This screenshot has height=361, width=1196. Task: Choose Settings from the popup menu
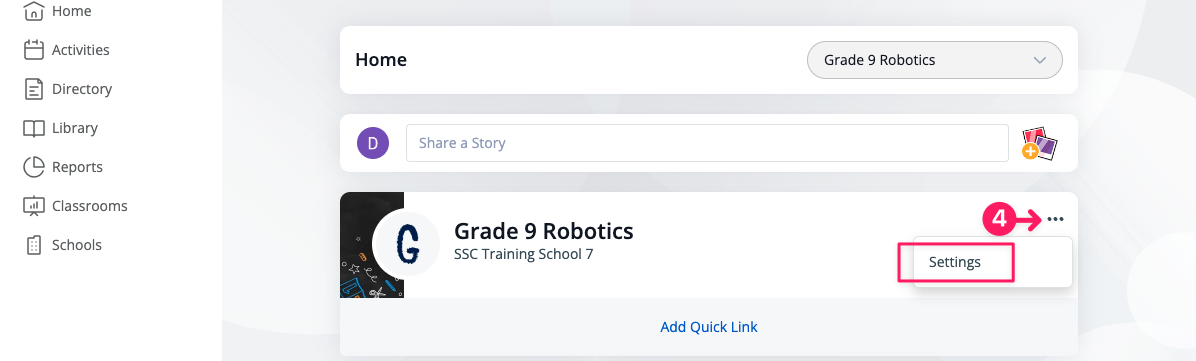tap(955, 262)
